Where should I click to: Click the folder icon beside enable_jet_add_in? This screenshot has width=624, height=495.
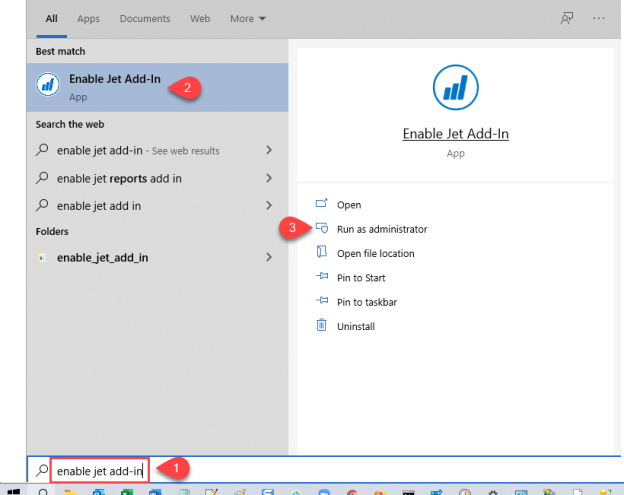coord(41,258)
